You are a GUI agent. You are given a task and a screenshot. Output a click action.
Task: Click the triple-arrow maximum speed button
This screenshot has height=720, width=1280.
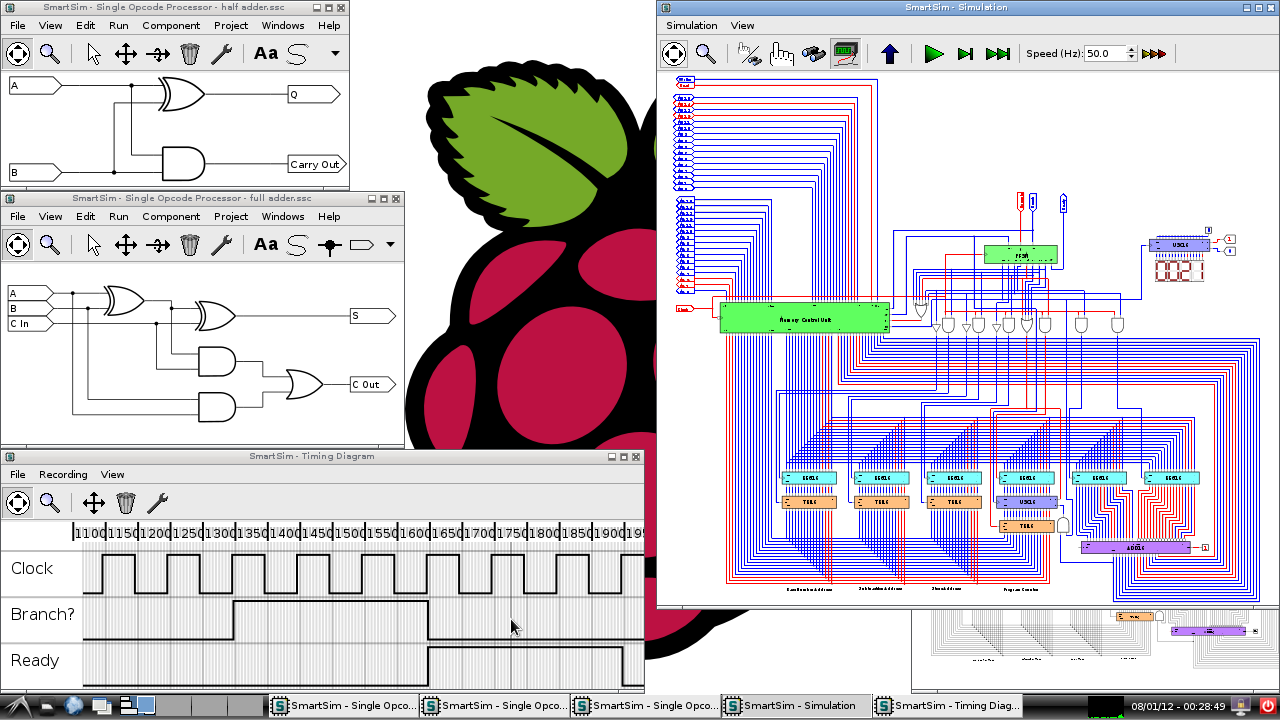pos(1154,53)
